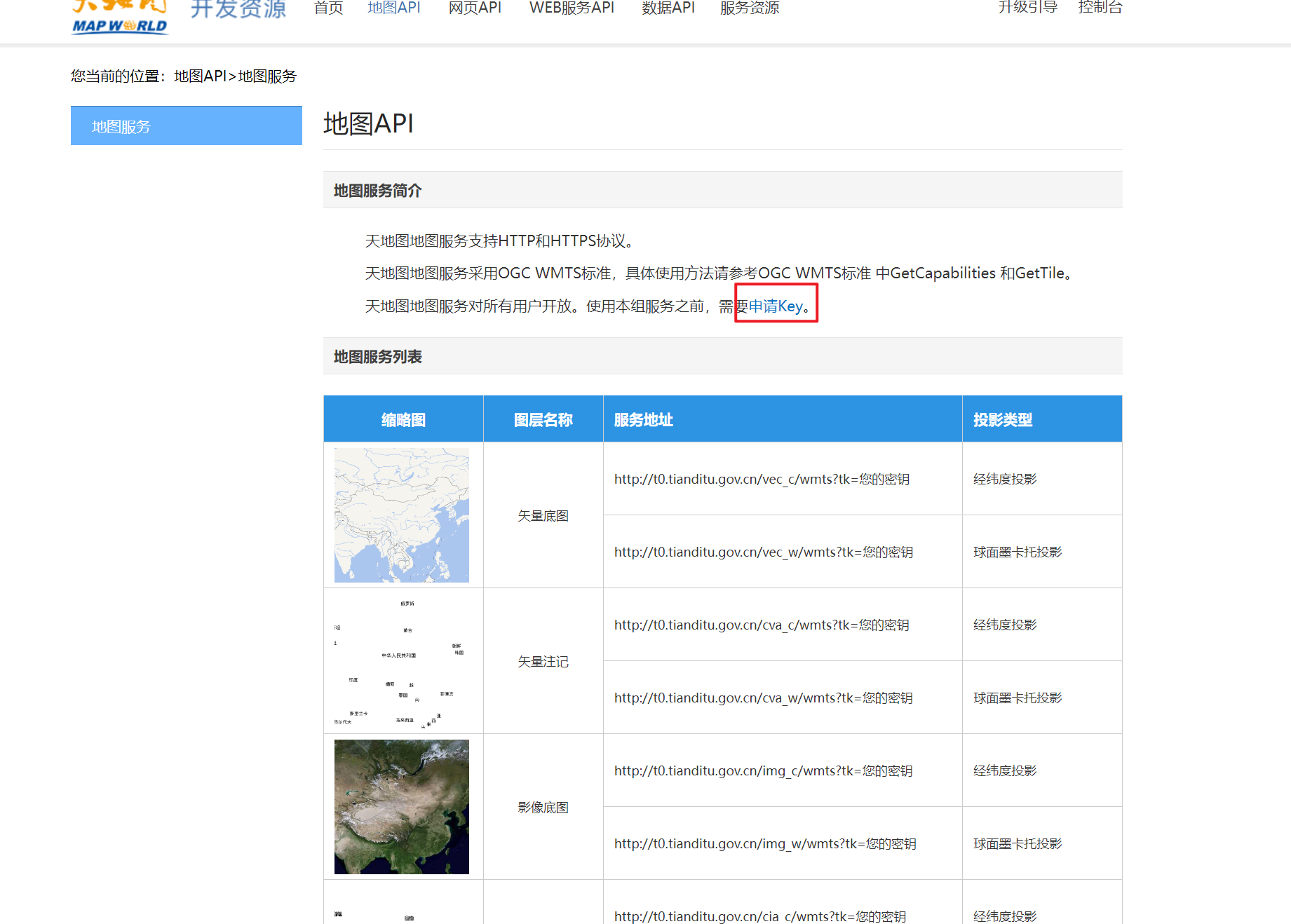Open the 首页 navigation item
The image size is (1291, 924).
click(328, 8)
